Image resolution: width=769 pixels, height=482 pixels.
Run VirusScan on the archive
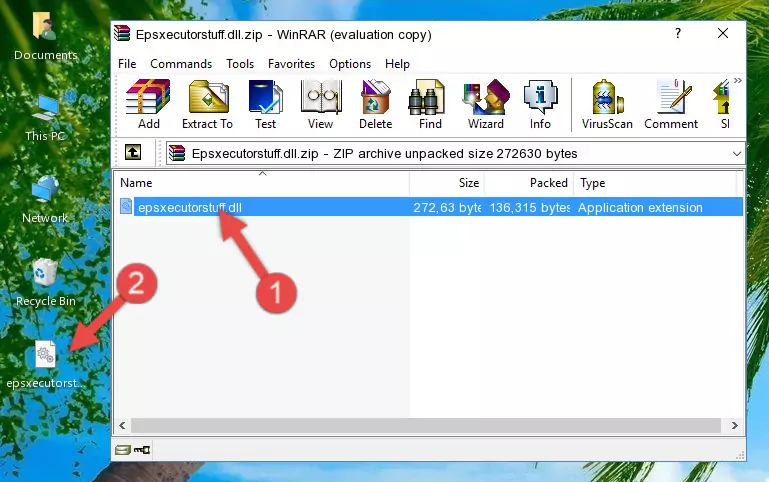(607, 104)
